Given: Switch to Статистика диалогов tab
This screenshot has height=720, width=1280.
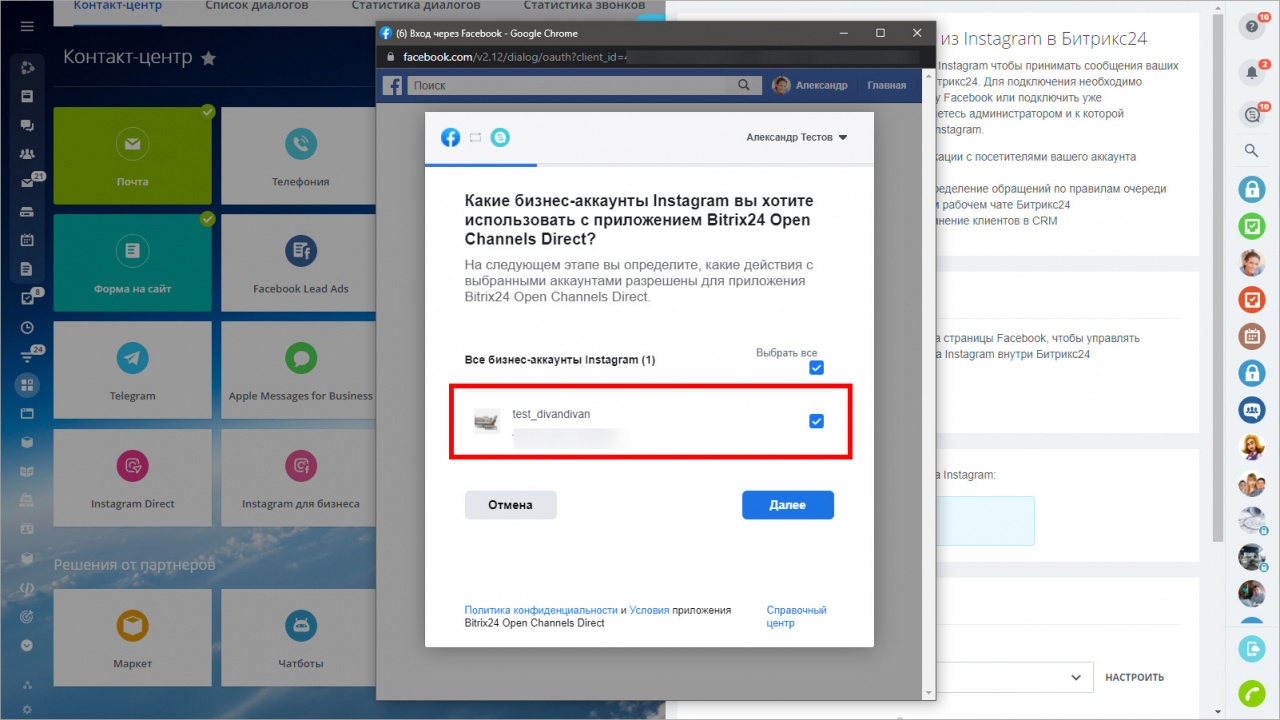Looking at the screenshot, I should (416, 6).
